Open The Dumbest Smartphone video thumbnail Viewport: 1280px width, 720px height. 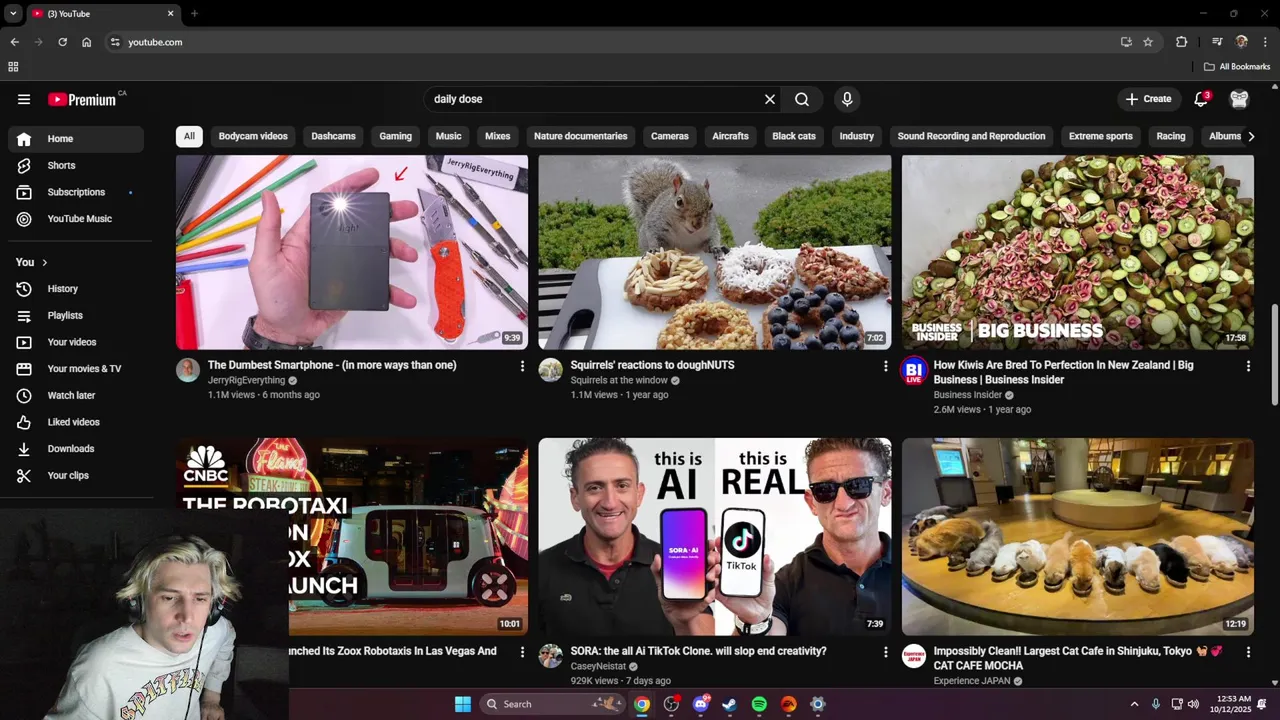coord(352,252)
